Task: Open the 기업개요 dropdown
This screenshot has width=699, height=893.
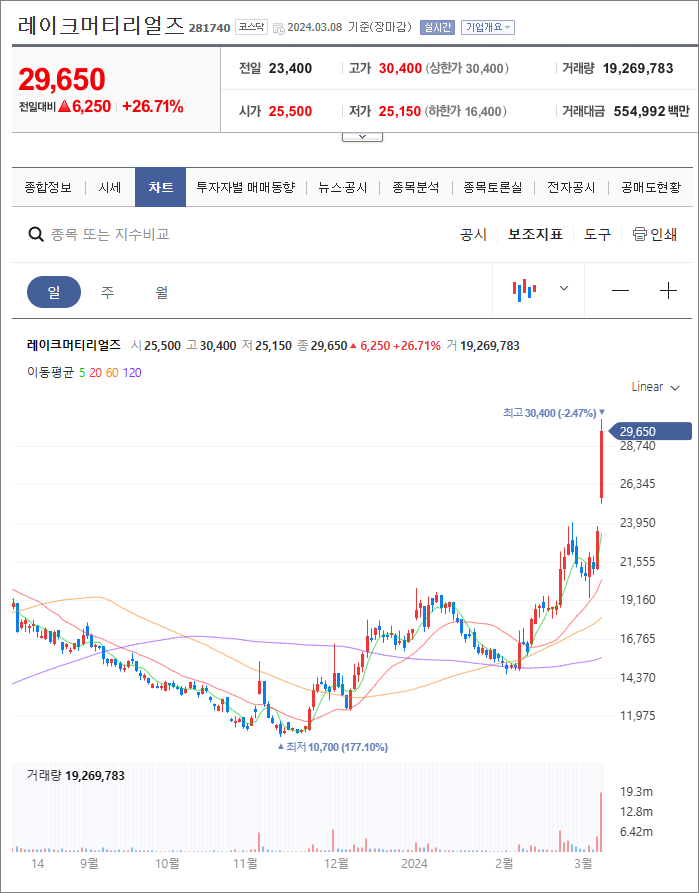Action: (488, 27)
